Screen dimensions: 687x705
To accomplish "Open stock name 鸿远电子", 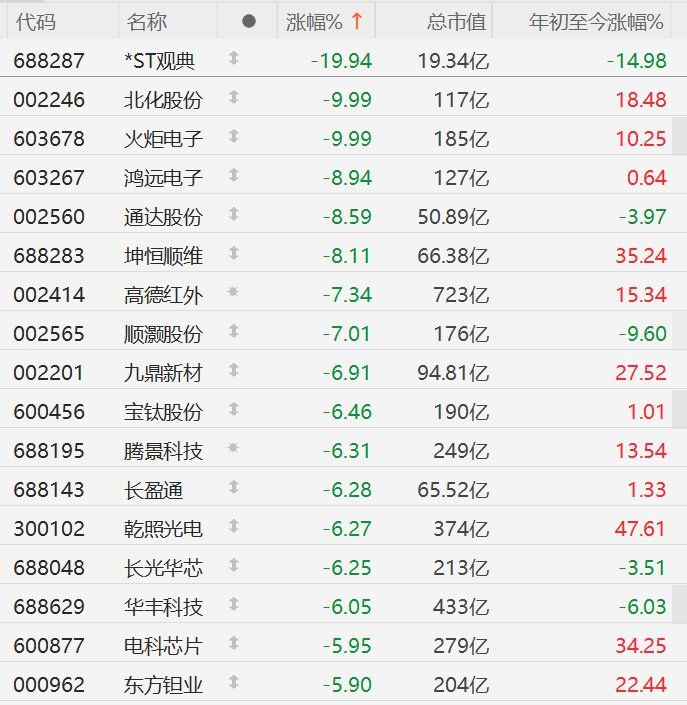I will pos(164,178).
